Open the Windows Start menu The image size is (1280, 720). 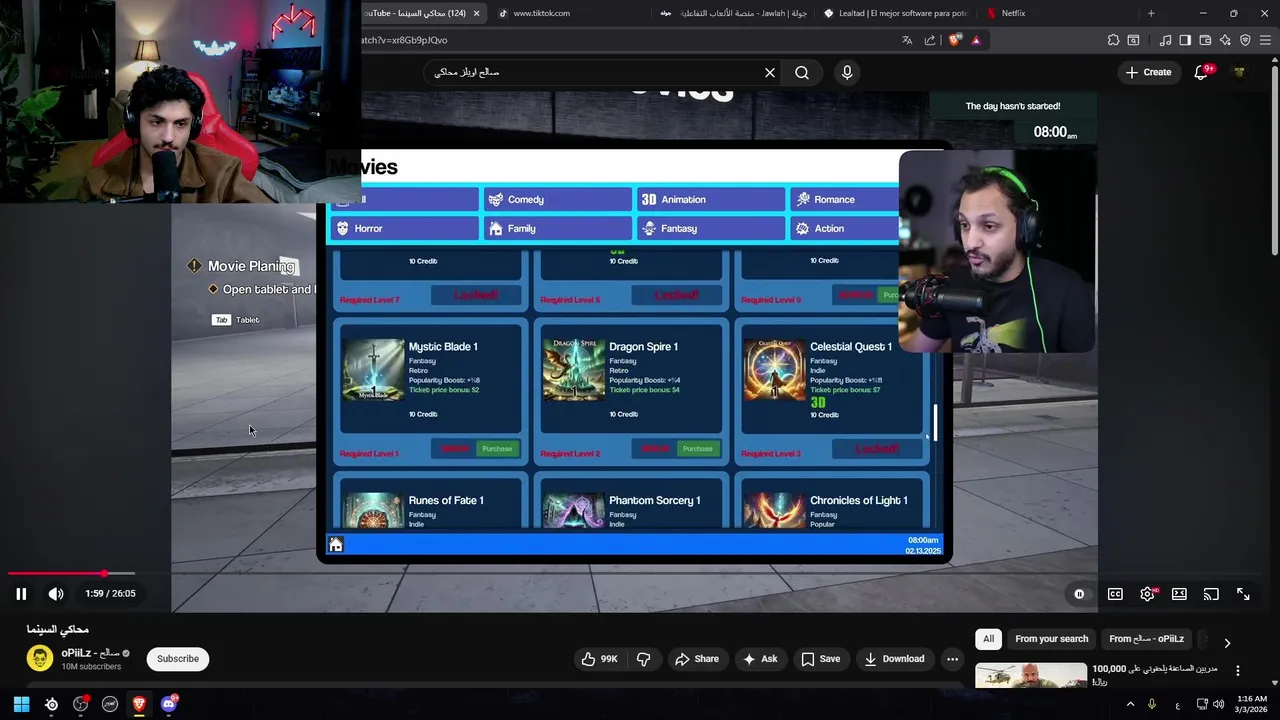21,704
